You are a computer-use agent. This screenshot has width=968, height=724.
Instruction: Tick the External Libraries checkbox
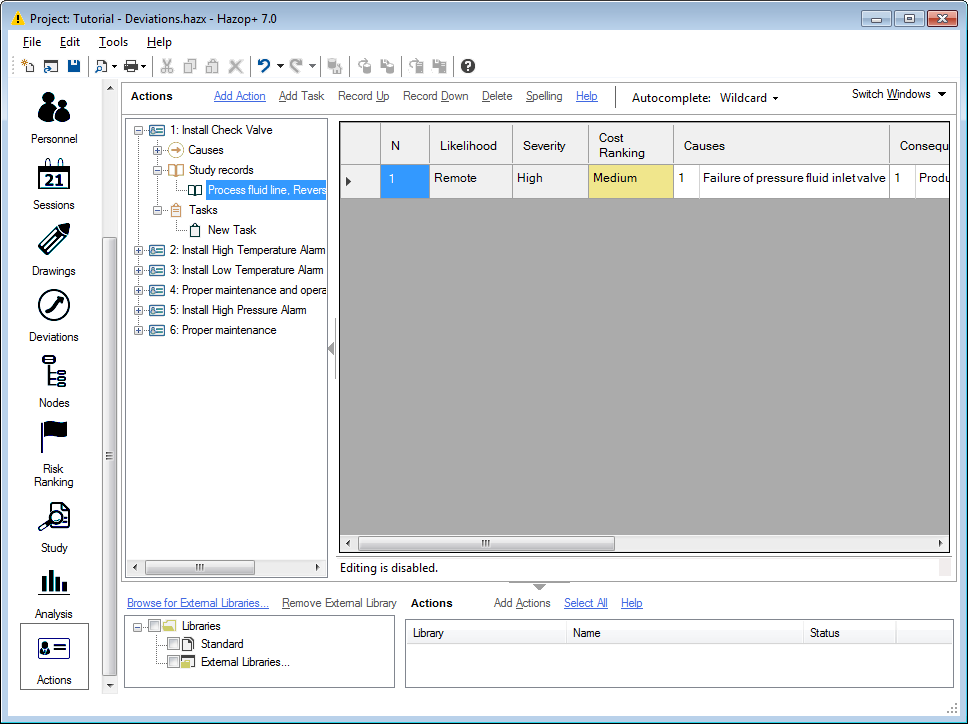(x=173, y=662)
